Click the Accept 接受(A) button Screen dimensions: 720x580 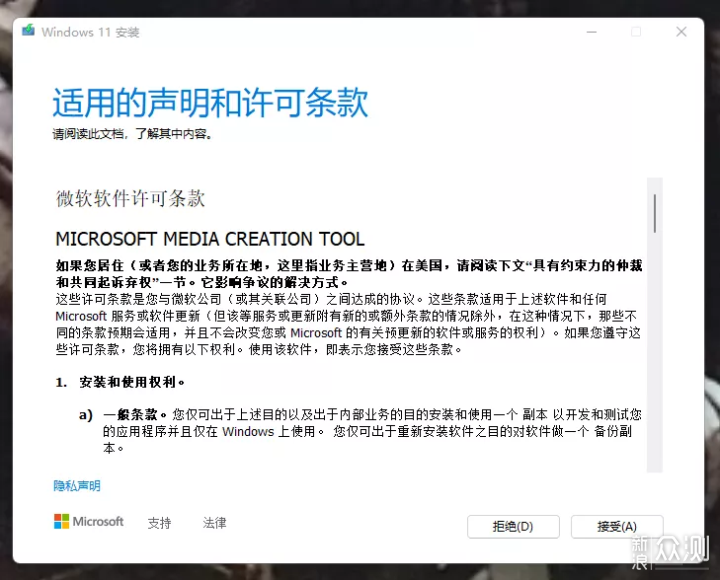pos(617,526)
